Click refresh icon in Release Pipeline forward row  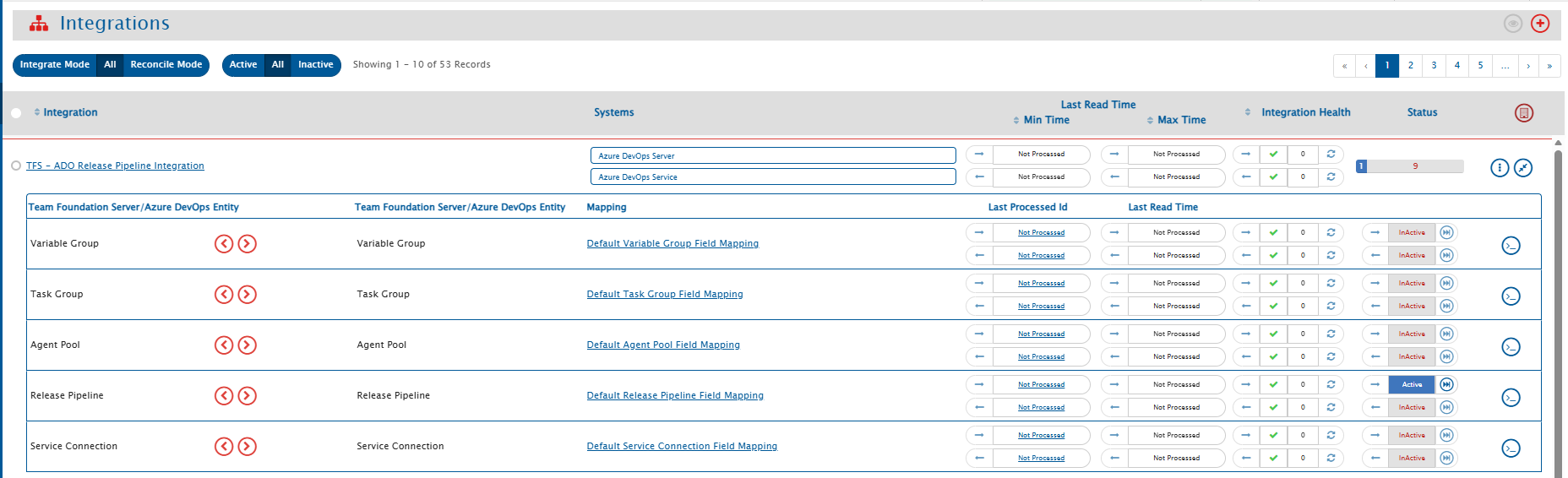pos(1331,385)
